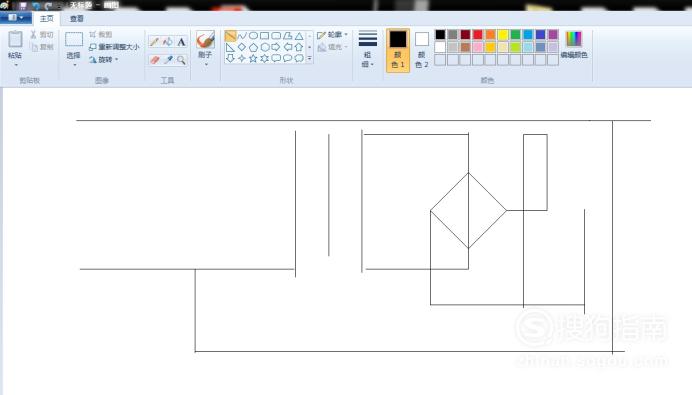Choose the Line shape
Image resolution: width=692 pixels, height=395 pixels.
[x=230, y=36]
